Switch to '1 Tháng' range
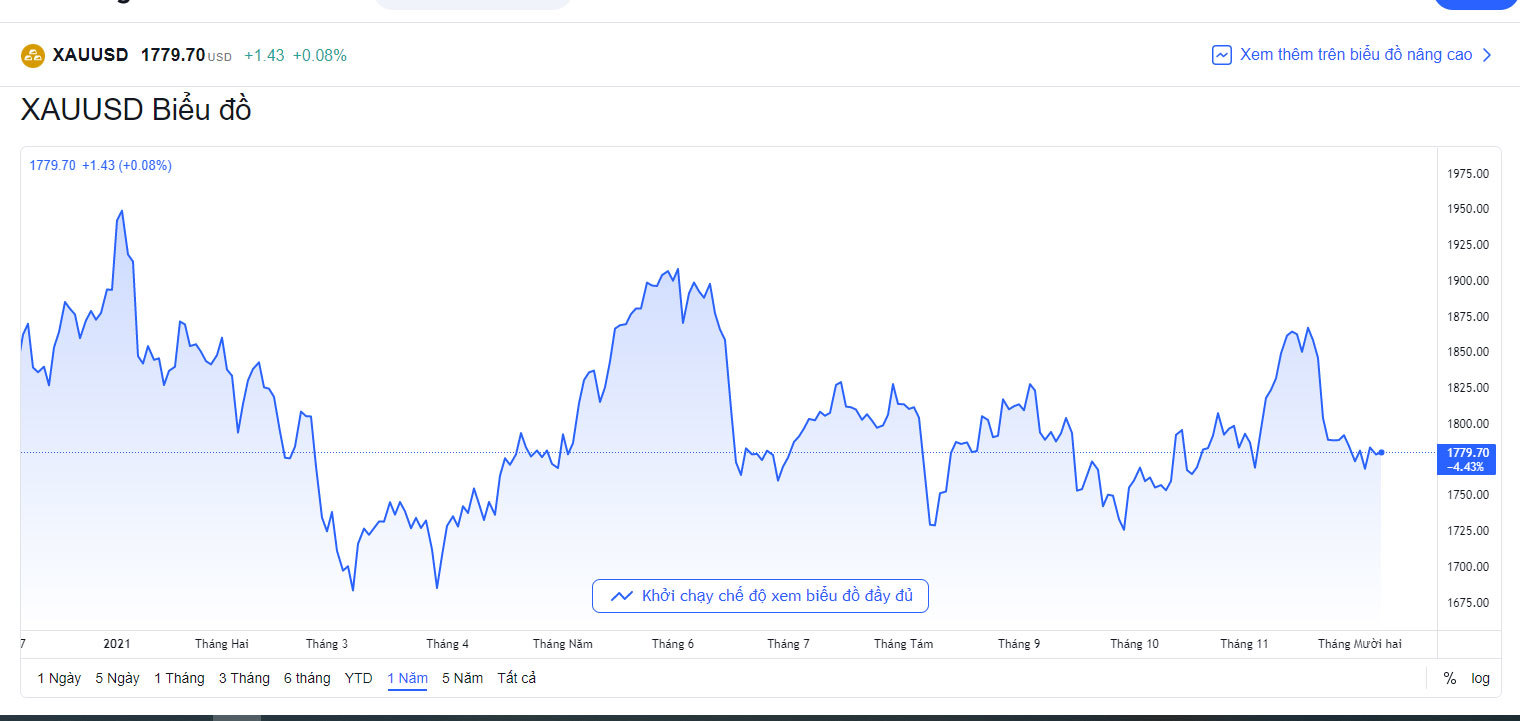The height and width of the screenshot is (721, 1520). (179, 678)
